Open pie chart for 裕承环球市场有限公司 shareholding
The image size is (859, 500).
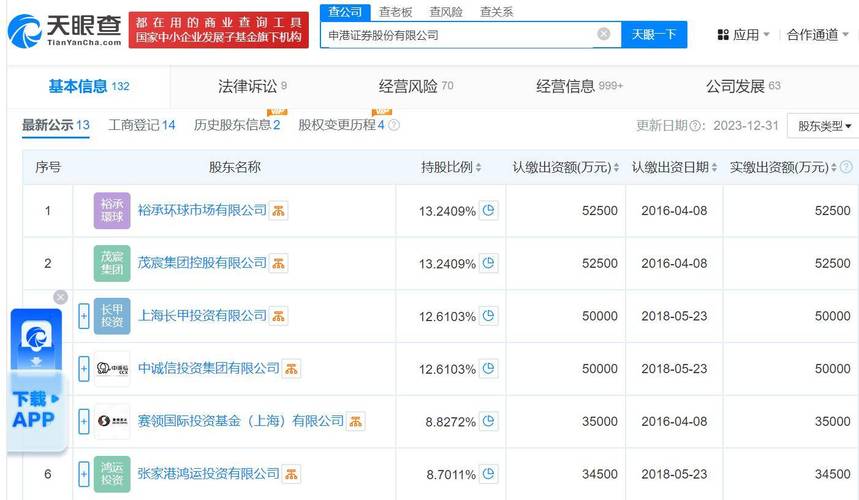tap(489, 211)
